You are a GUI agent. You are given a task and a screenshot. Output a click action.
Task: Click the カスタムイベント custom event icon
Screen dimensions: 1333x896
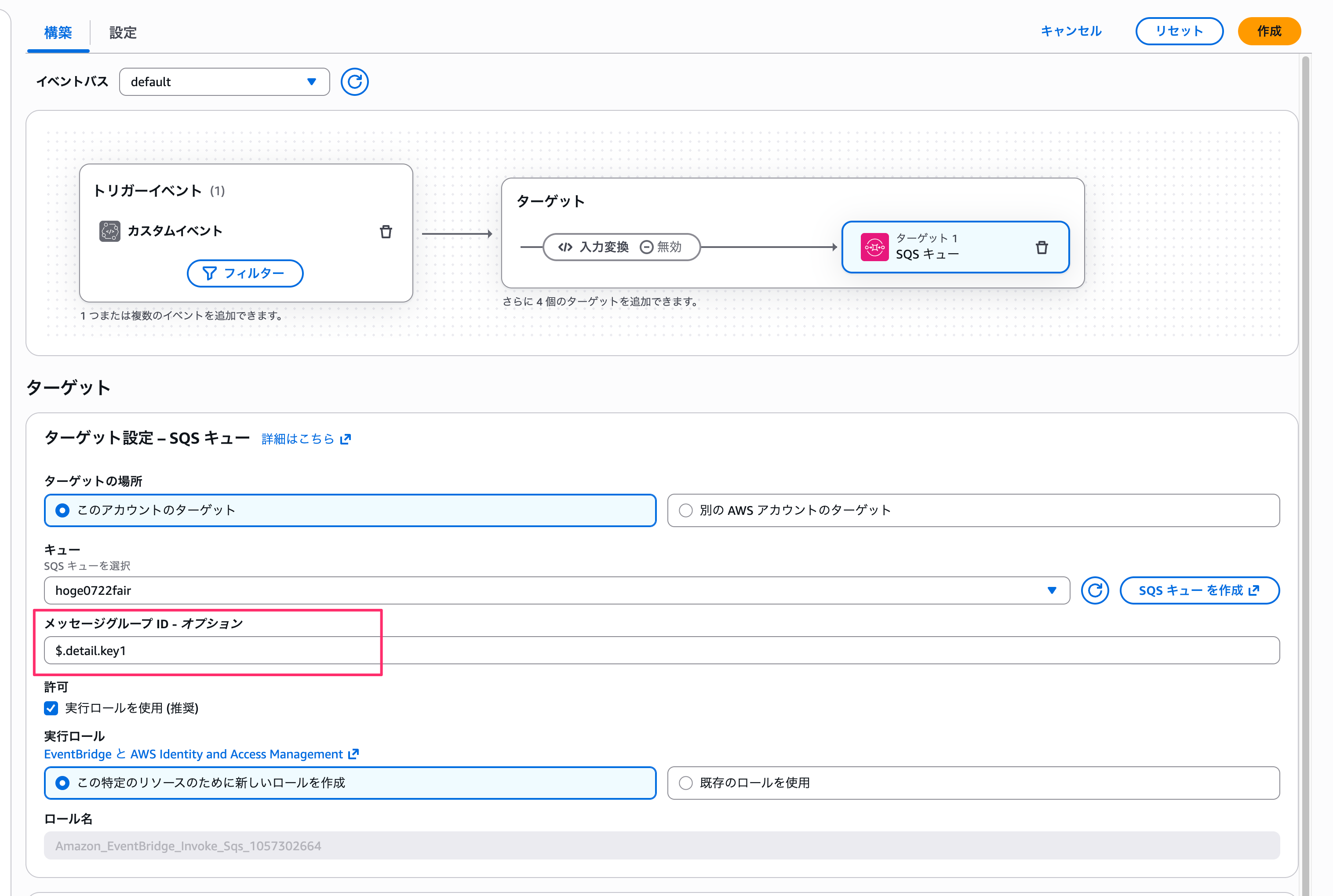[x=110, y=231]
